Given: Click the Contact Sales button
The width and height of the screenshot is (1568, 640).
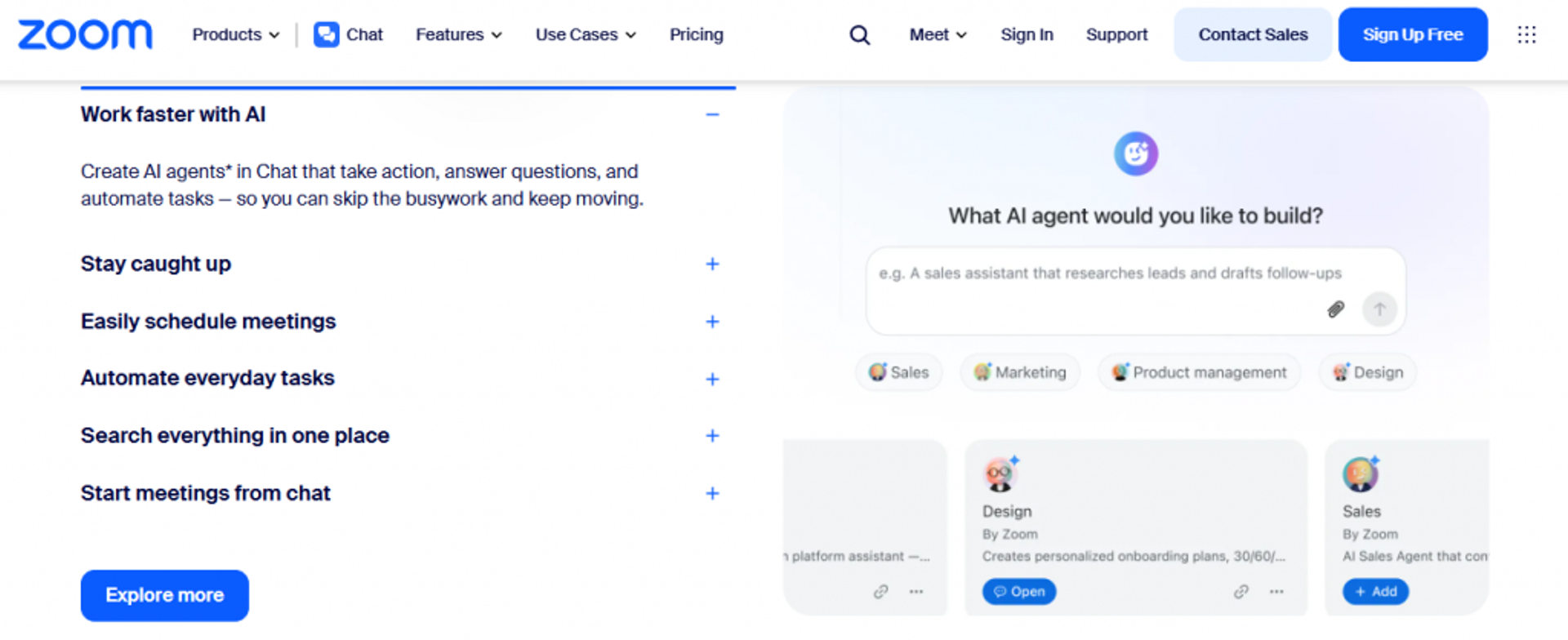Looking at the screenshot, I should [x=1253, y=34].
